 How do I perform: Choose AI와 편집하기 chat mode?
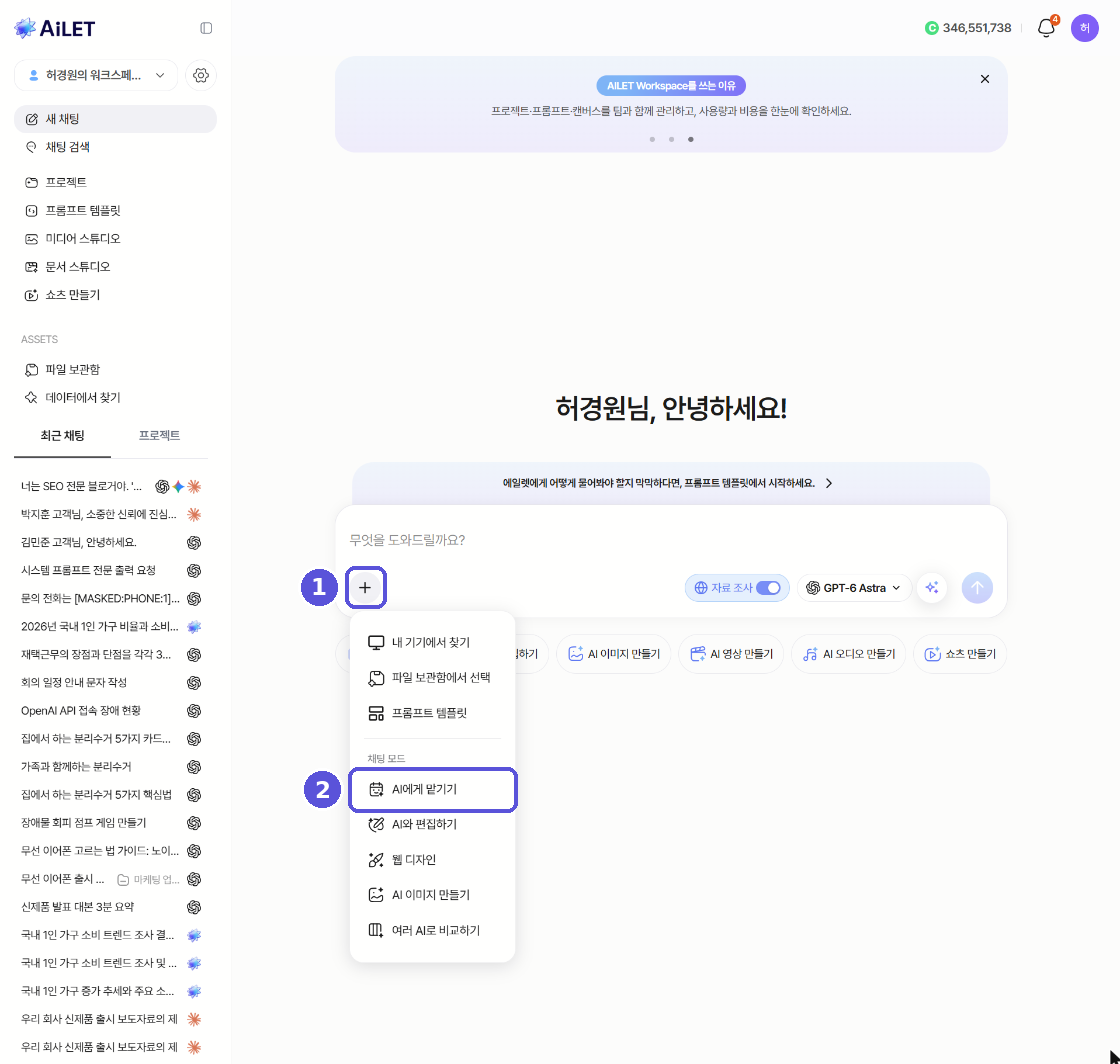[x=432, y=825]
